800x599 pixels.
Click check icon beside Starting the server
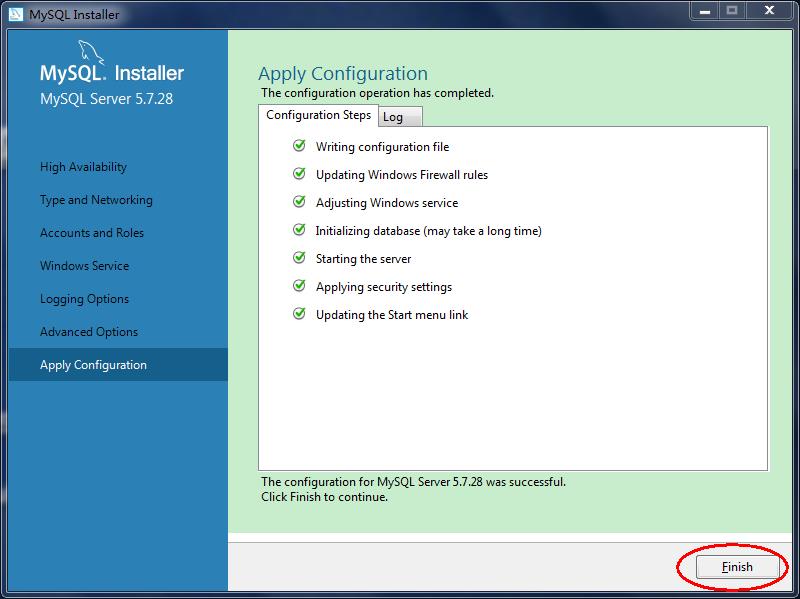coord(299,258)
